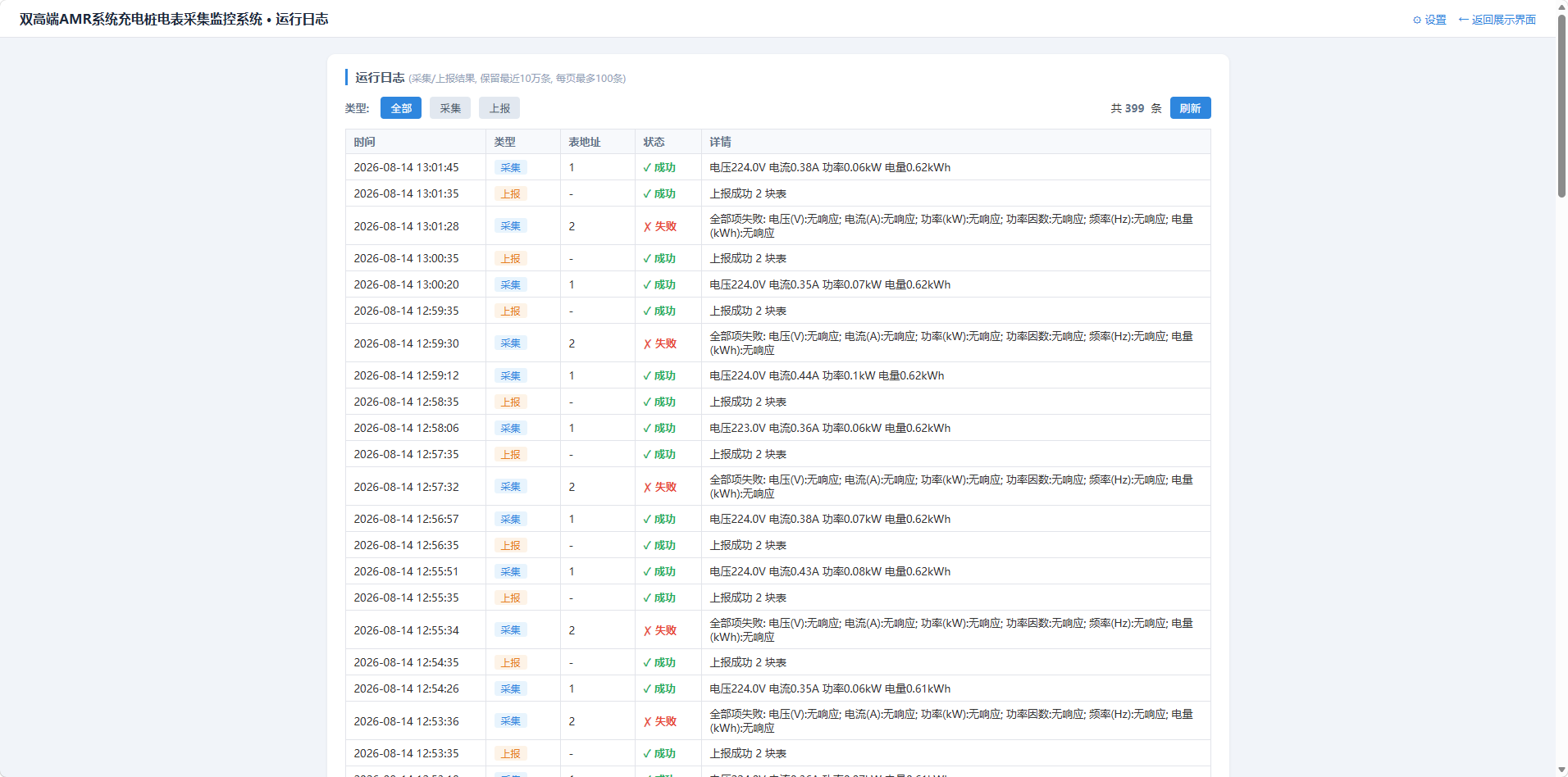
Task: Click 失败 status in 13:01:28 row
Action: tap(660, 226)
